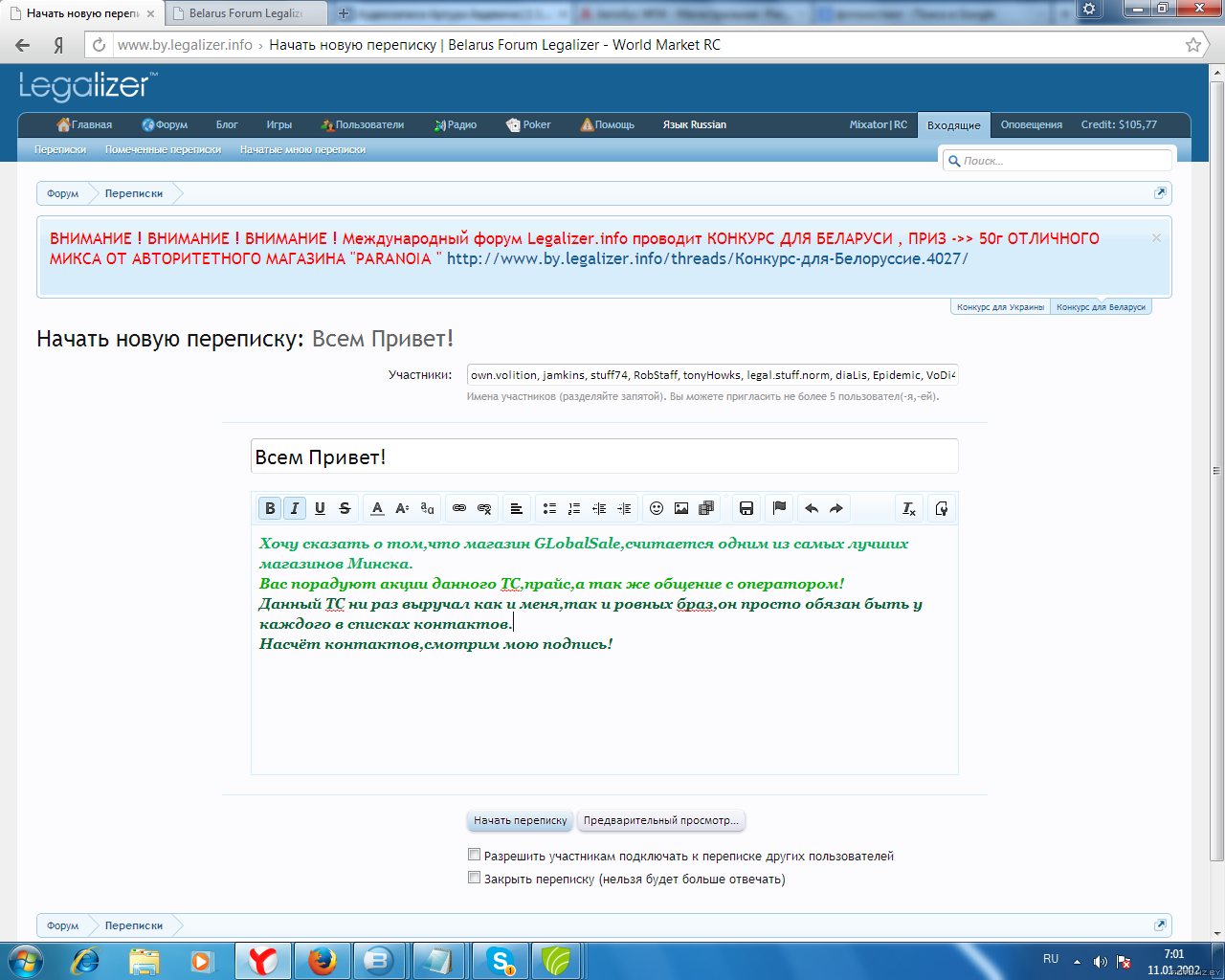This screenshot has width=1225, height=980.
Task: Click the flag icon in the editor toolbar
Action: 779,508
